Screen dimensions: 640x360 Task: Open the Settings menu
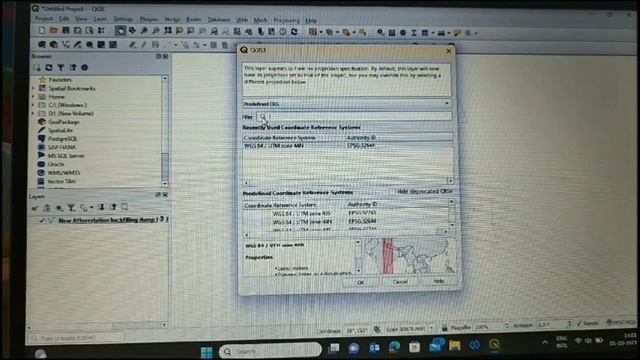(123, 19)
